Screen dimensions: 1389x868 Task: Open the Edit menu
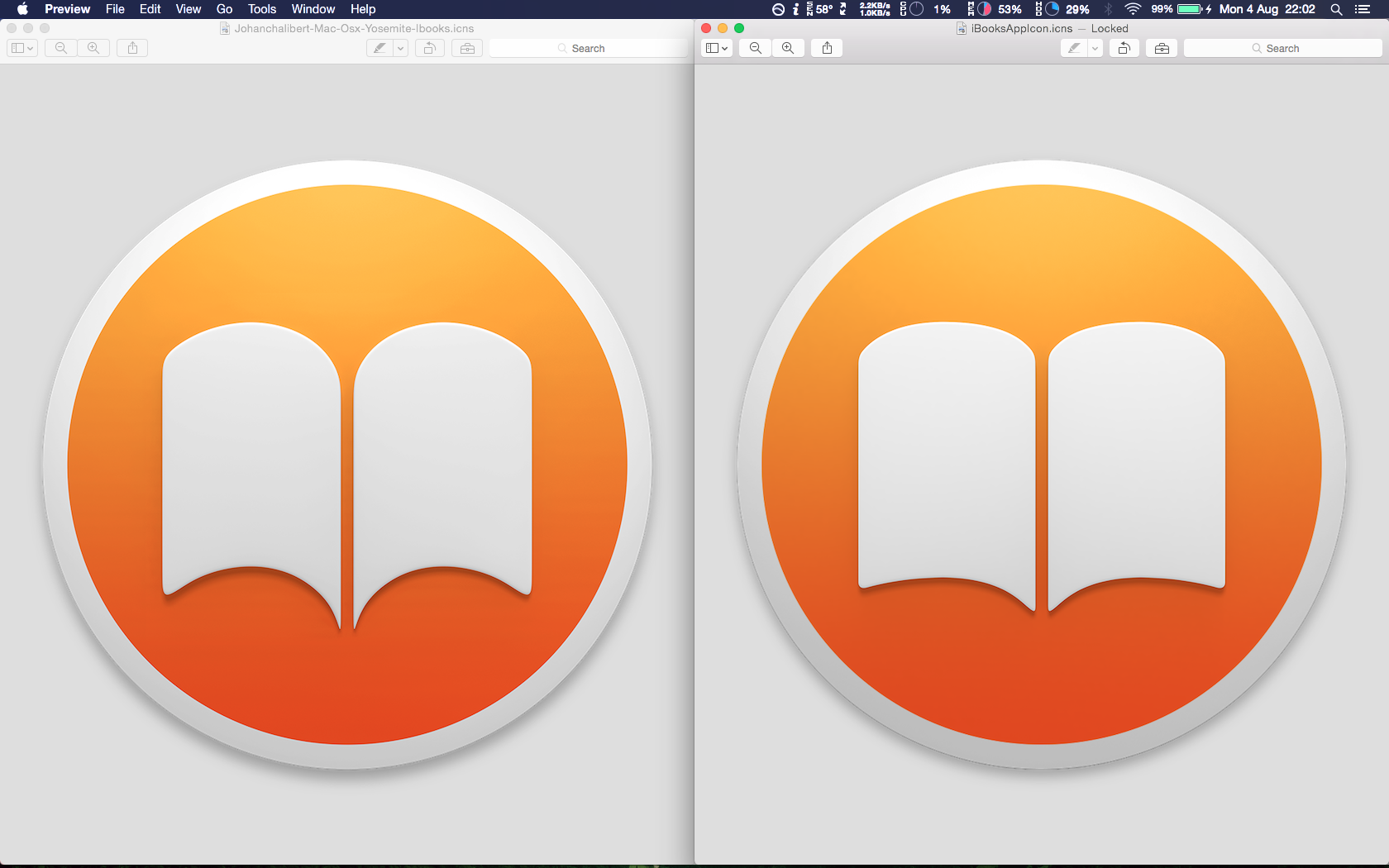150,9
